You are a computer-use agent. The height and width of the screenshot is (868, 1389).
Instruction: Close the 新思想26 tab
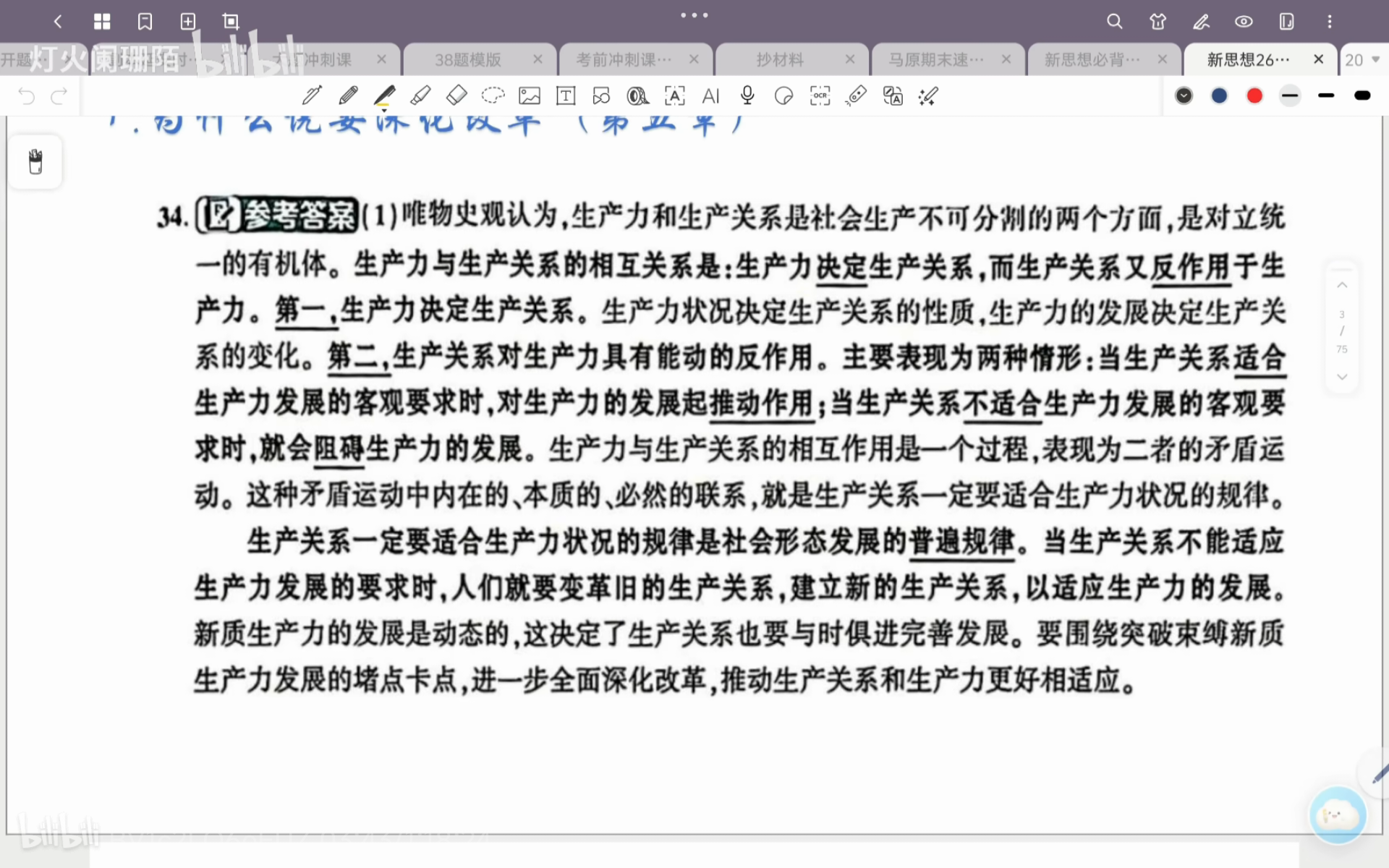1319,59
